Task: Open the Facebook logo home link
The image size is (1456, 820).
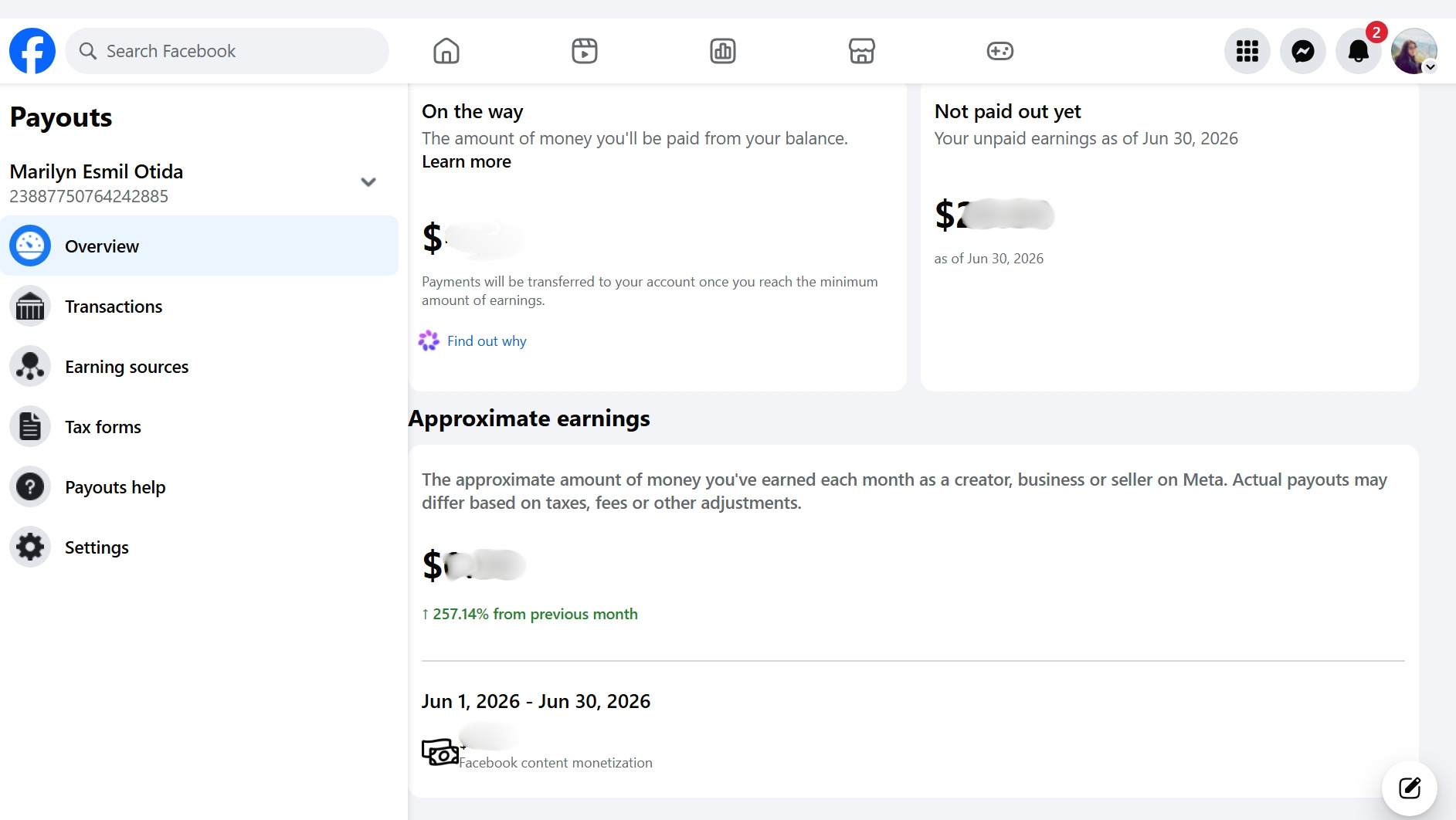Action: [x=32, y=51]
